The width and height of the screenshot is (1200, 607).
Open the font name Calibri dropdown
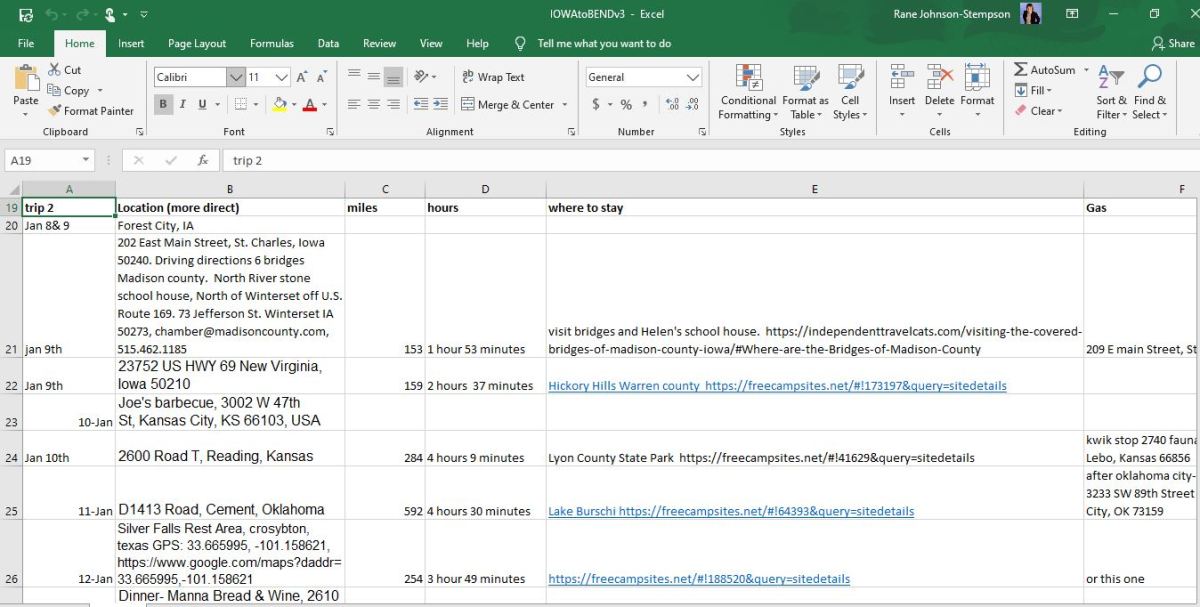coord(236,77)
